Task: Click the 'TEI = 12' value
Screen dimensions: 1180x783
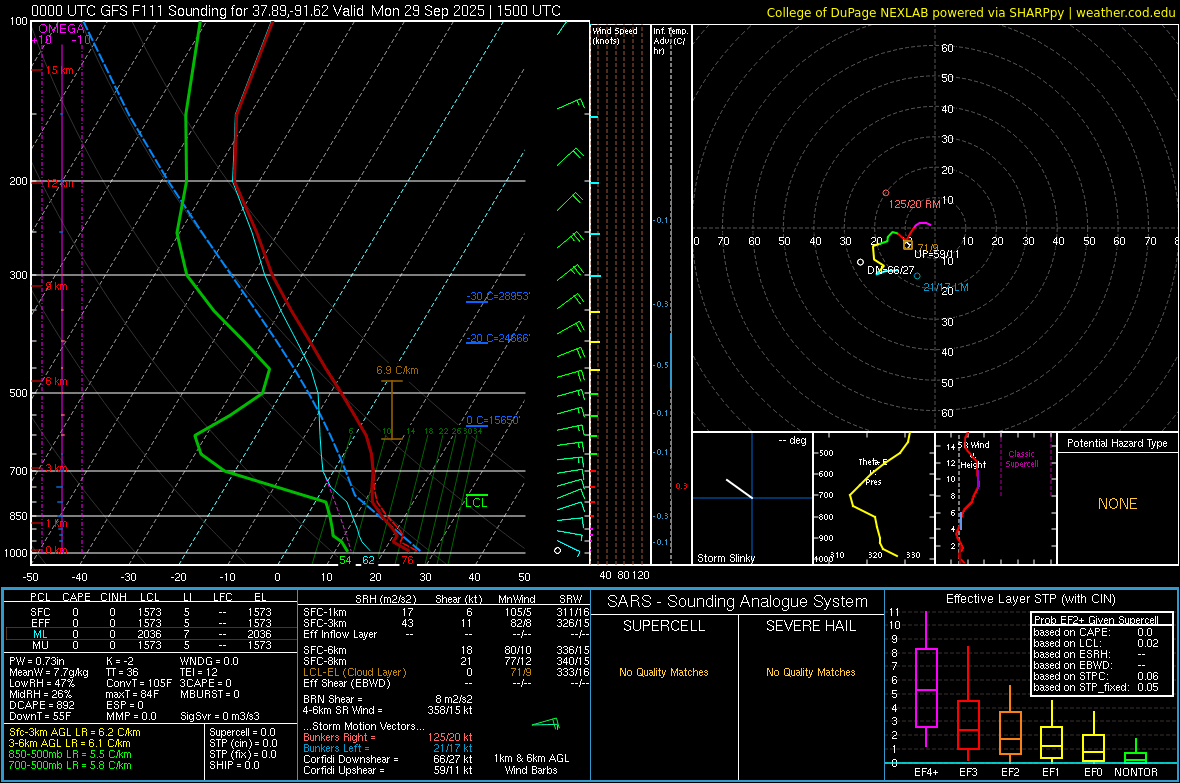Action: click(199, 672)
